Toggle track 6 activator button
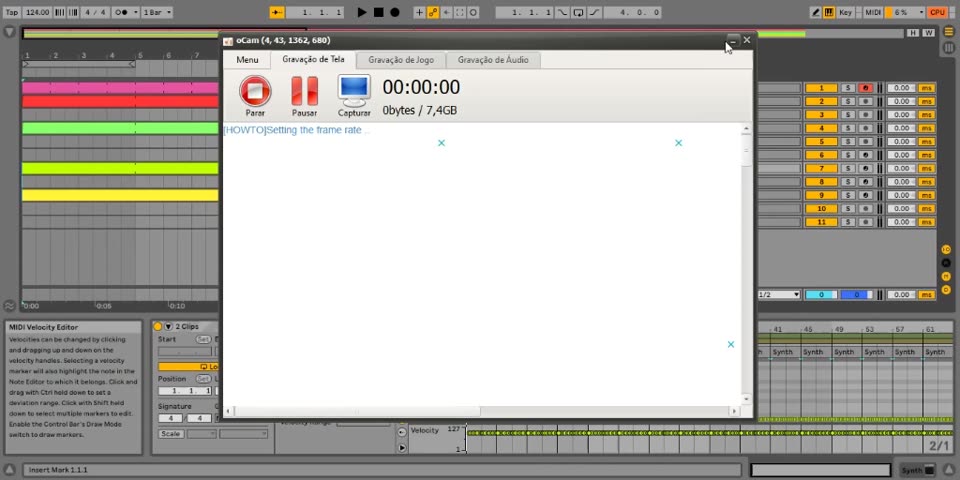 click(x=821, y=155)
